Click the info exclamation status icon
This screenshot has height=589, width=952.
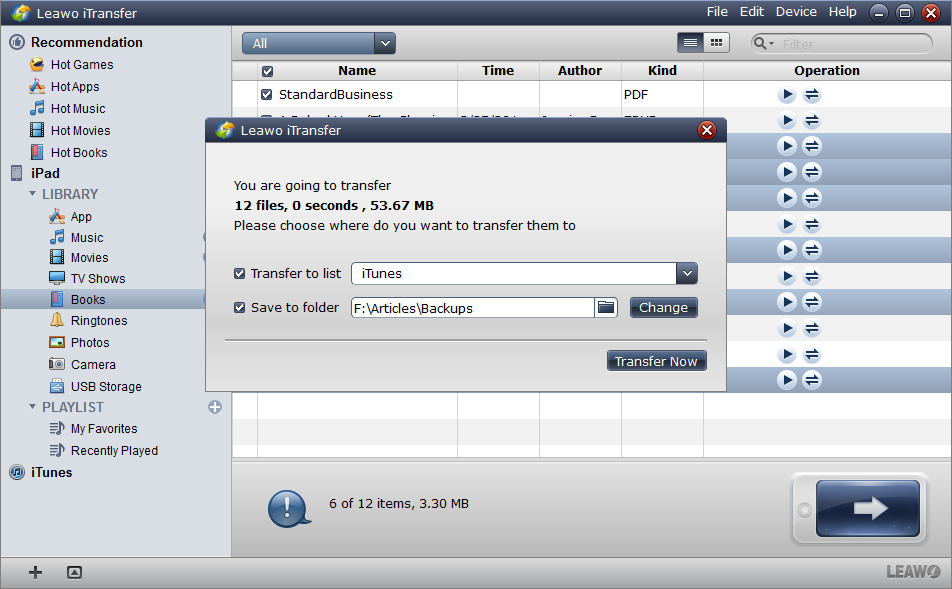click(x=288, y=508)
